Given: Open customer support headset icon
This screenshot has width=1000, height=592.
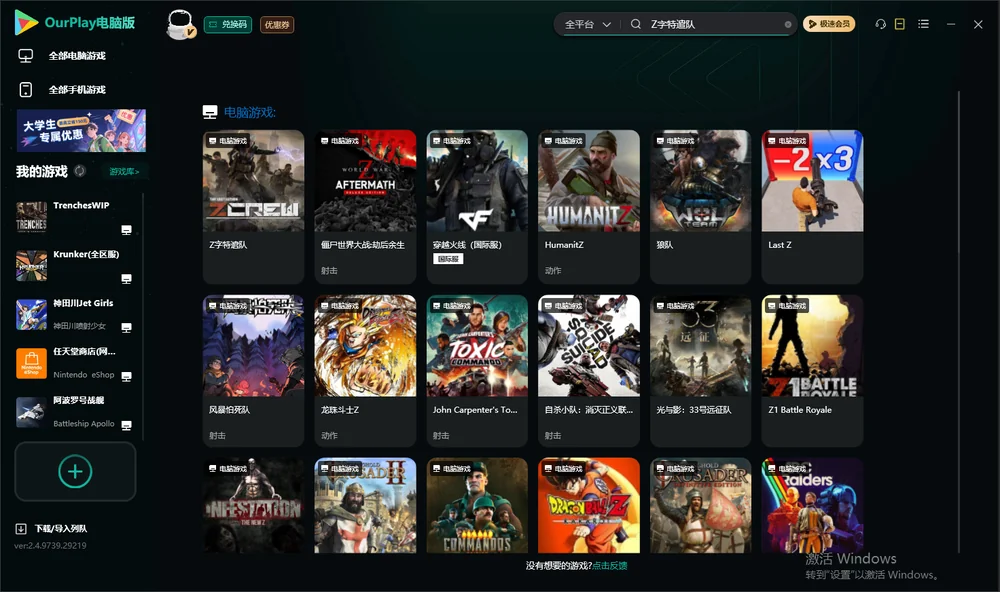Looking at the screenshot, I should point(880,24).
